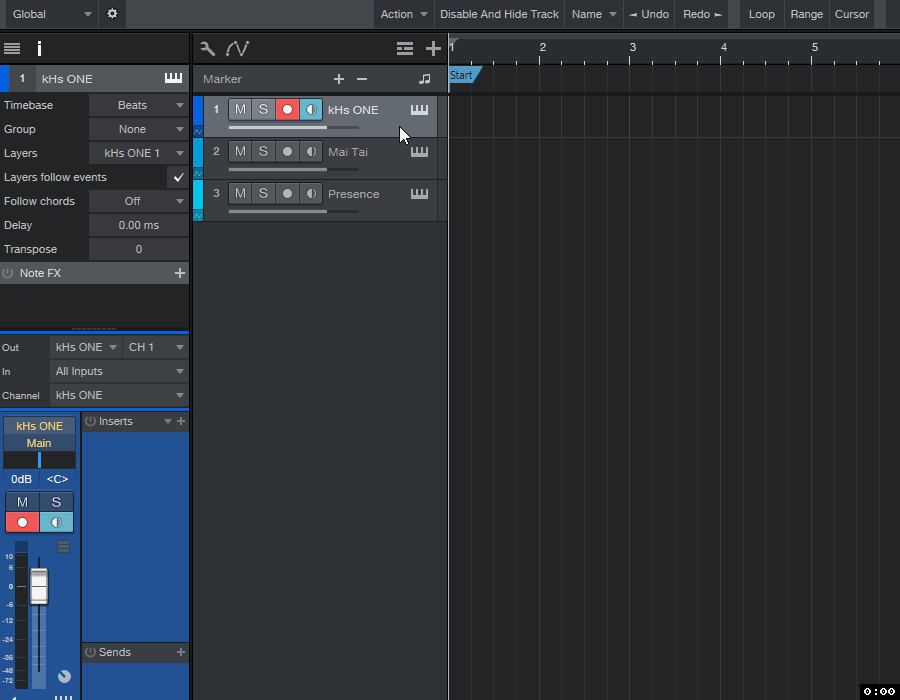Open the Out kHs ONE dropdown
Image resolution: width=900 pixels, height=700 pixels.
click(85, 347)
